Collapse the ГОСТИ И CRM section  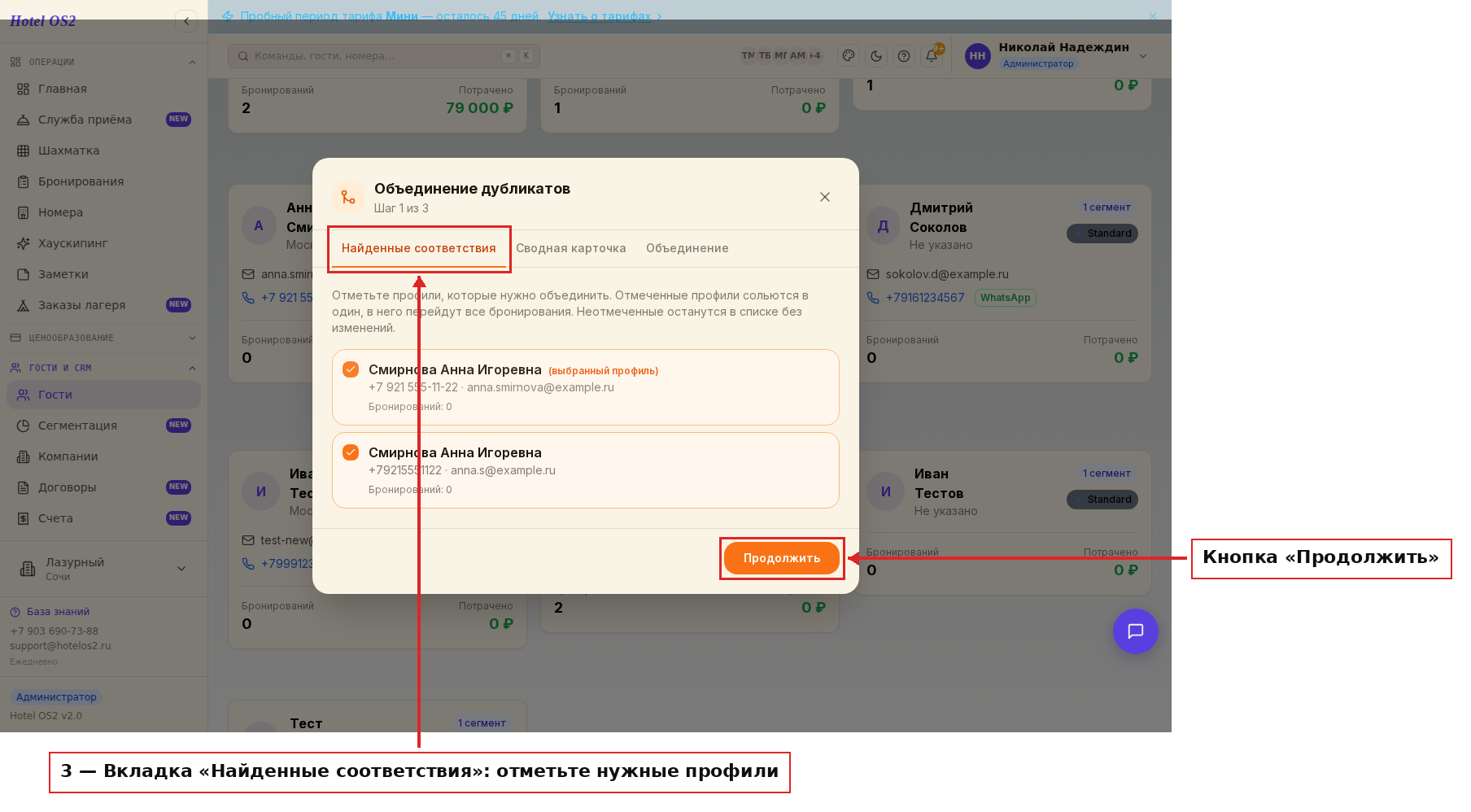coord(103,368)
